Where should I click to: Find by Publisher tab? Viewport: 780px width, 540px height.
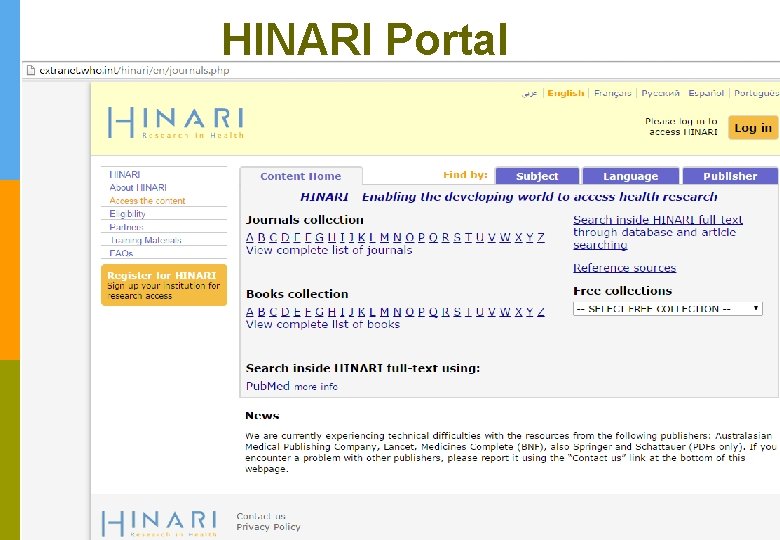730,176
